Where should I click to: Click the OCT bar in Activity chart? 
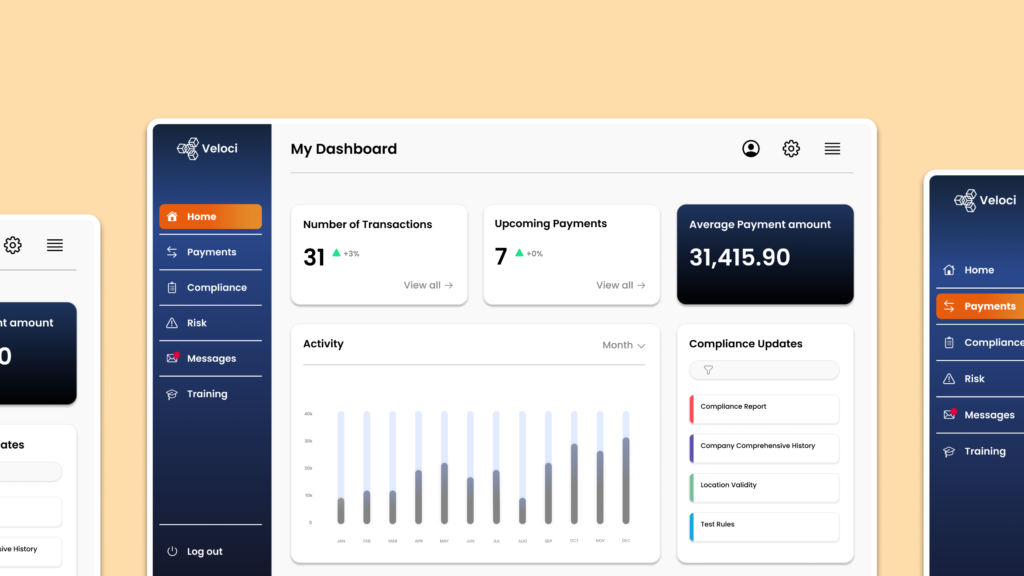pos(574,484)
